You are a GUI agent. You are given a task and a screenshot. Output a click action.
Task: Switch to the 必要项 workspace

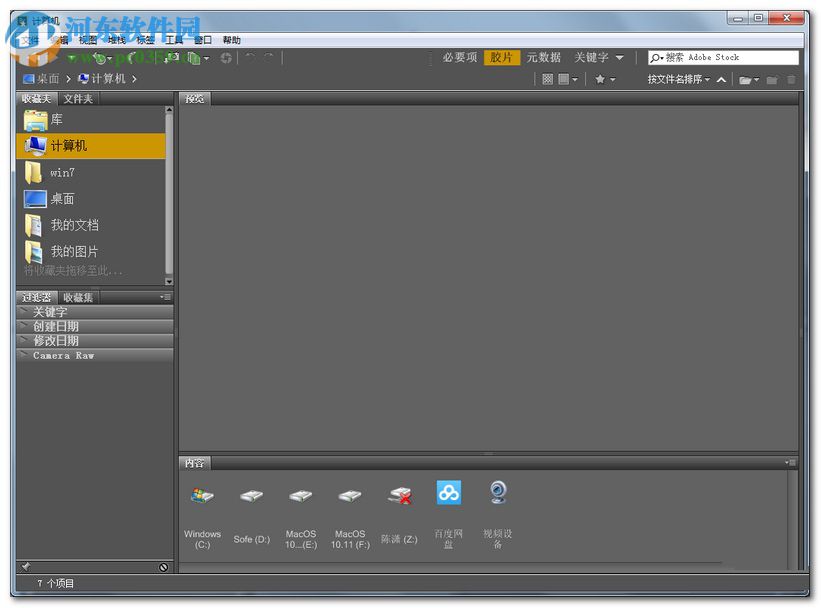[x=460, y=58]
